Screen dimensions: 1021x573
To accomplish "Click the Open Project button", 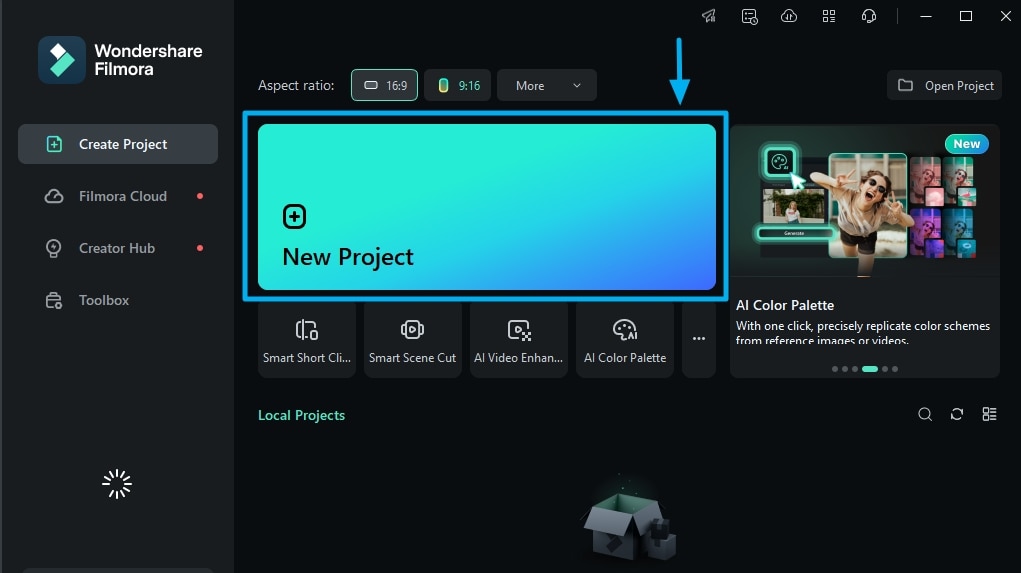I will (944, 85).
